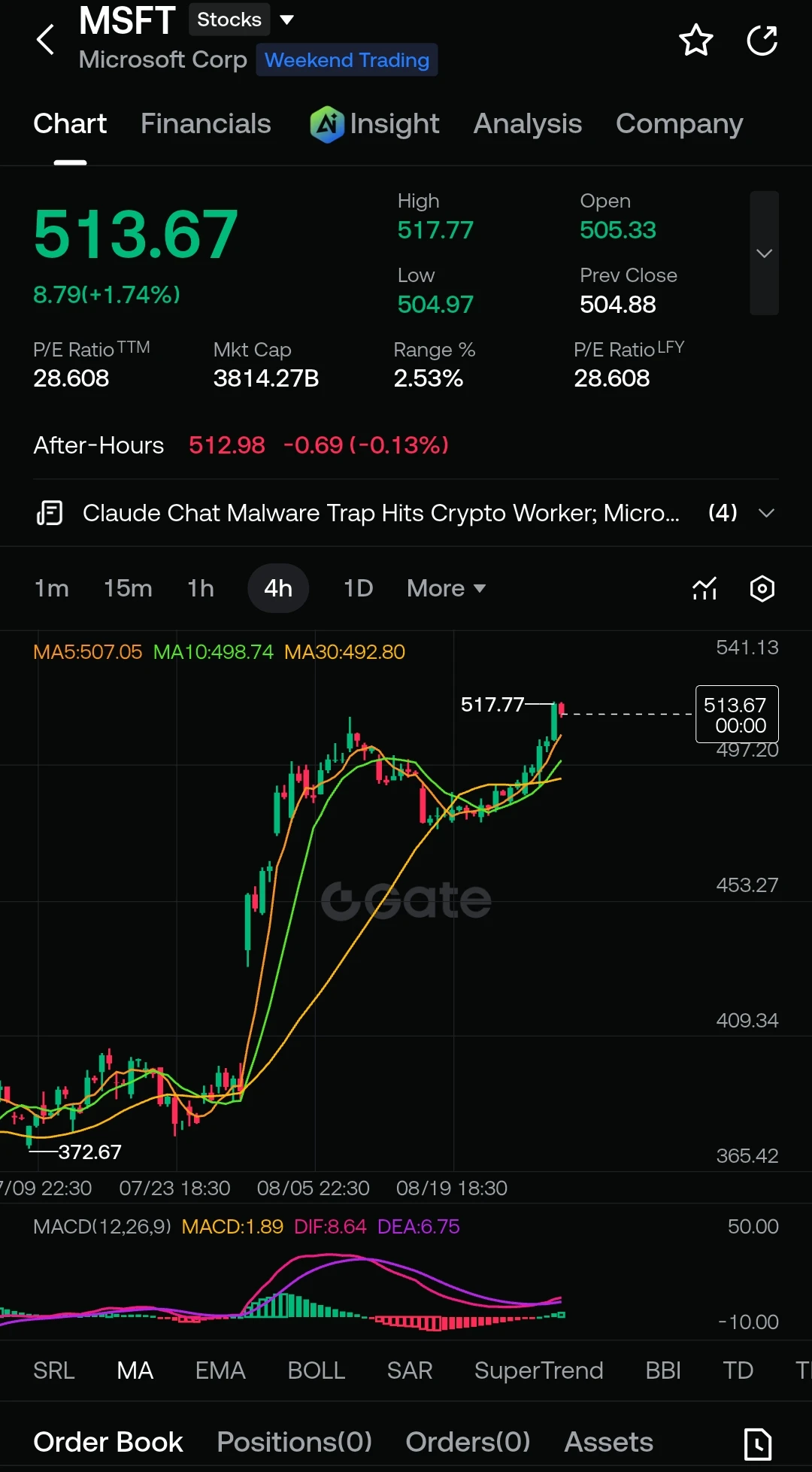Enable the TD indicator
The height and width of the screenshot is (1472, 812).
738,1370
